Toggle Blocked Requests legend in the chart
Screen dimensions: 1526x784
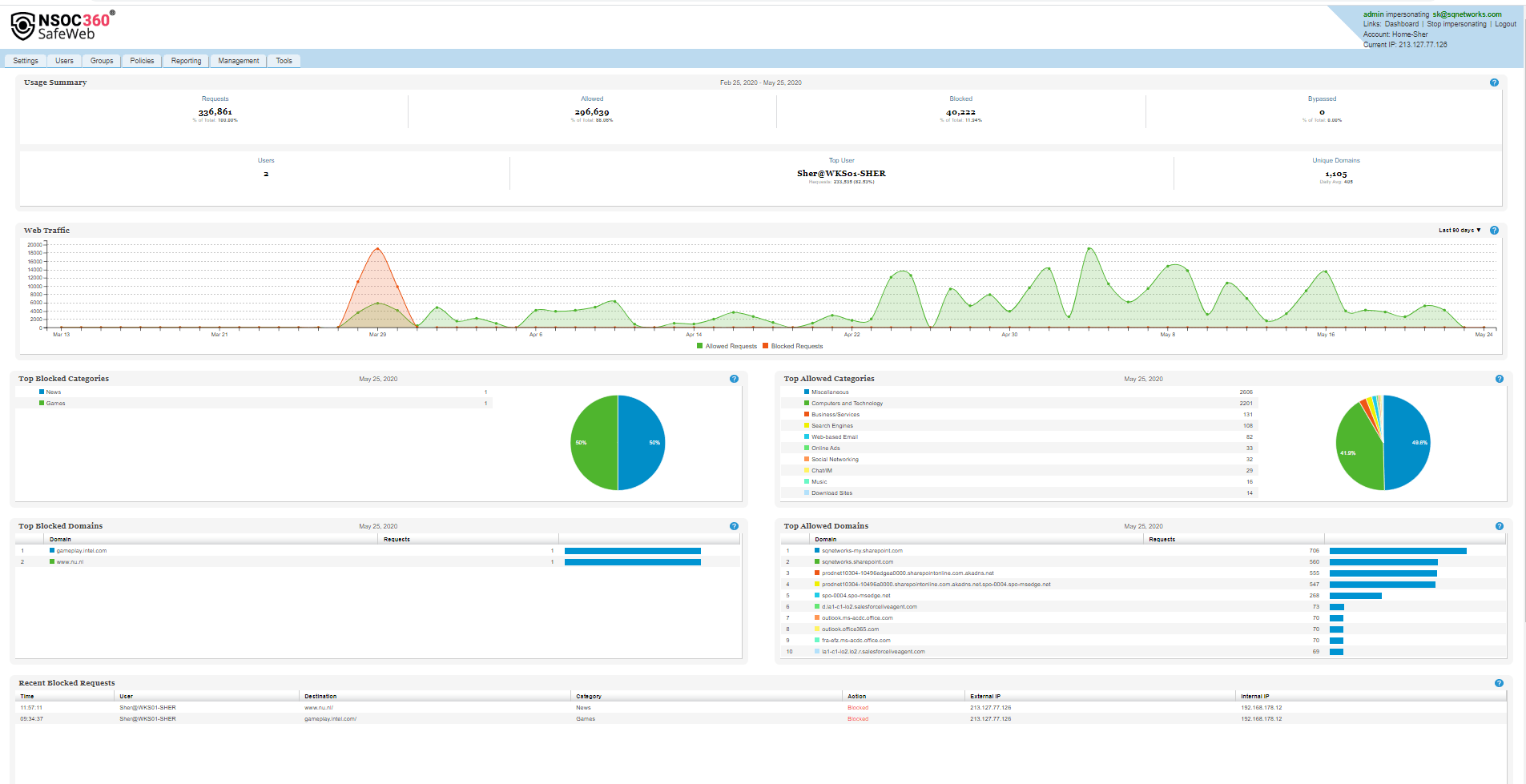pos(796,346)
